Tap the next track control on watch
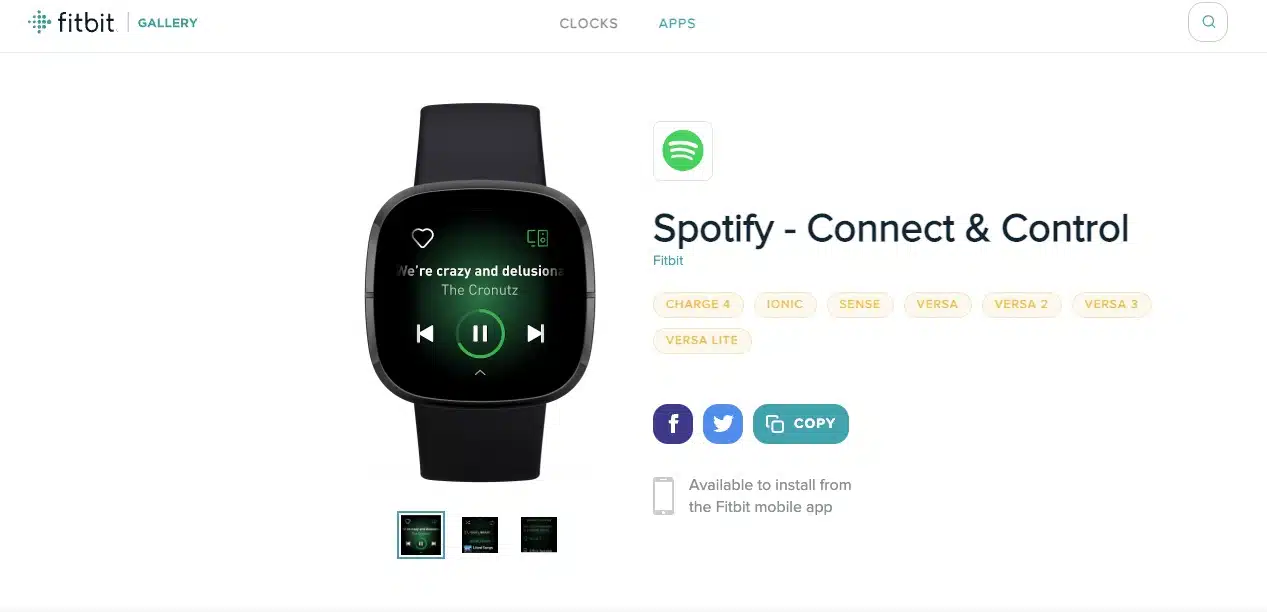The image size is (1267, 612). (x=535, y=333)
